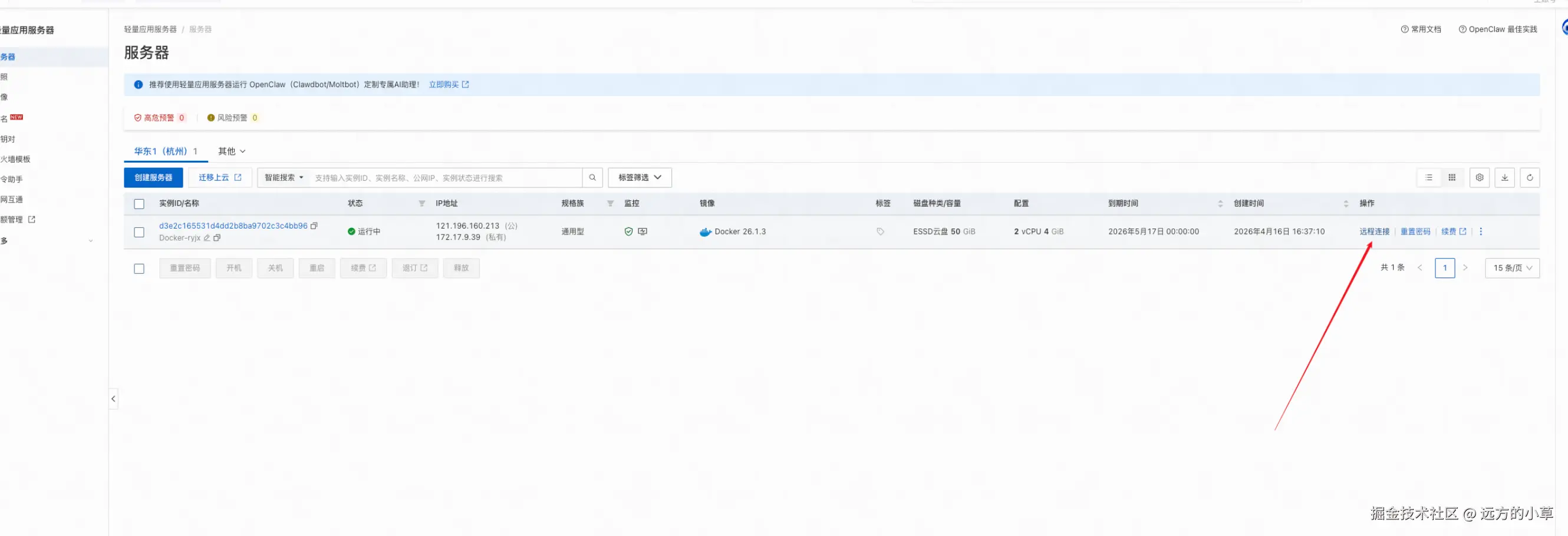Edit tags via the tag icon
The image size is (1568, 536).
pos(880,232)
